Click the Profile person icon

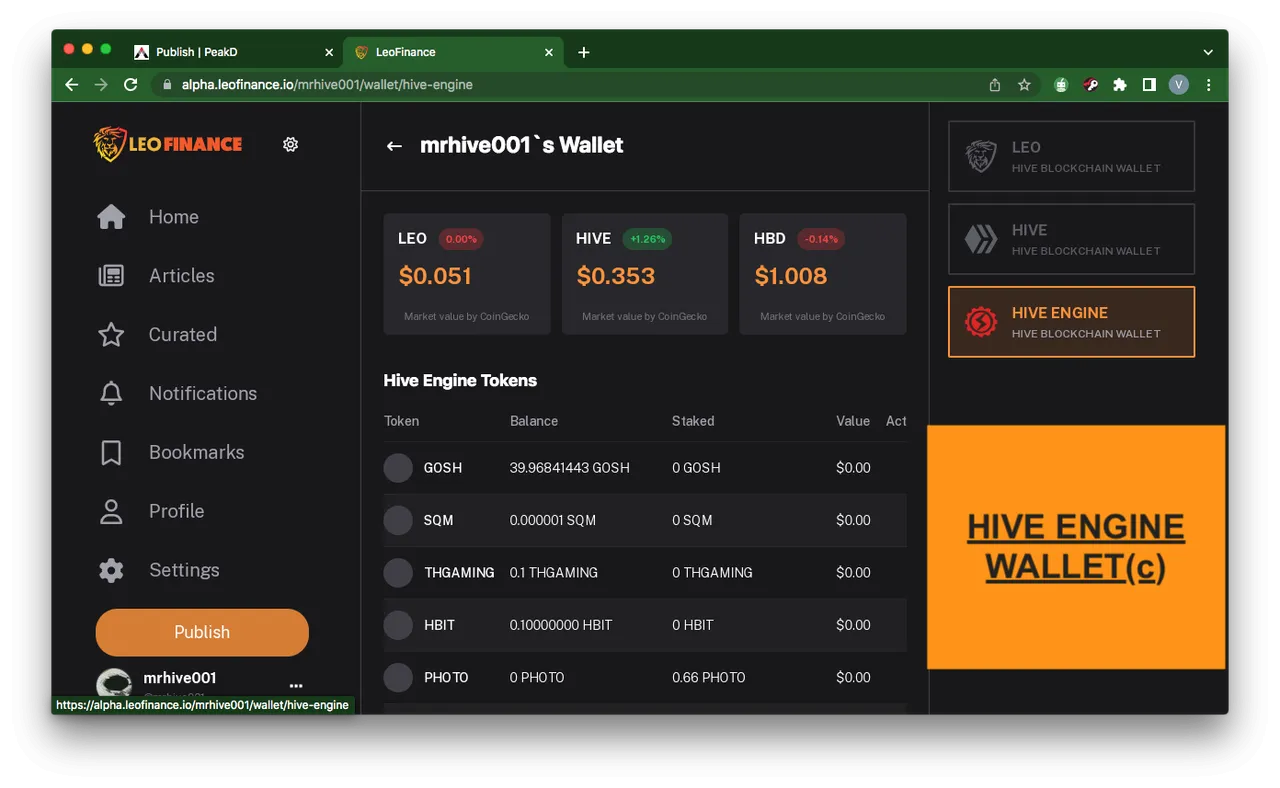111,512
